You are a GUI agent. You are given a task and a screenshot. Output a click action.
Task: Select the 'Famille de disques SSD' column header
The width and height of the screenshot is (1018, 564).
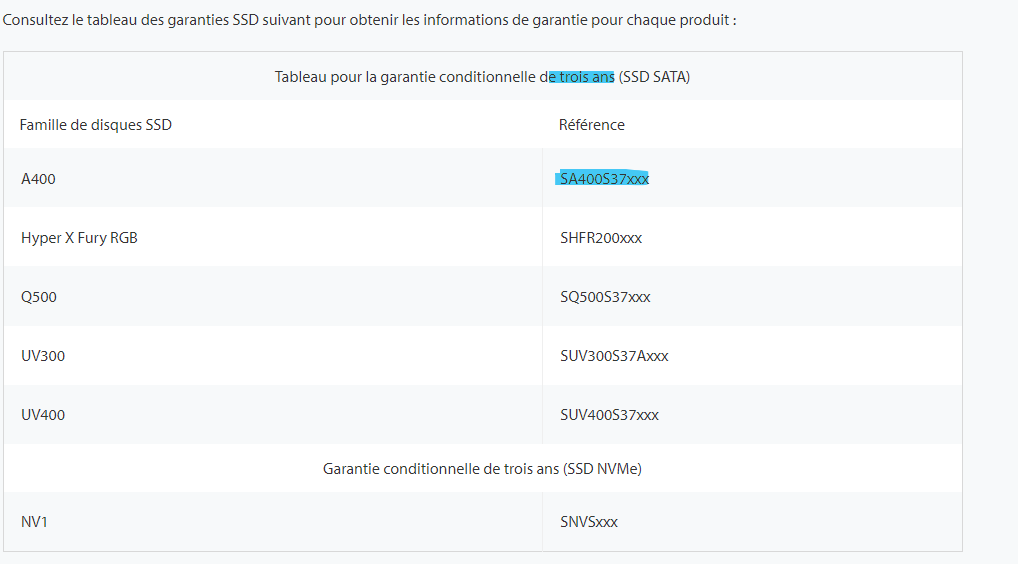pos(95,125)
